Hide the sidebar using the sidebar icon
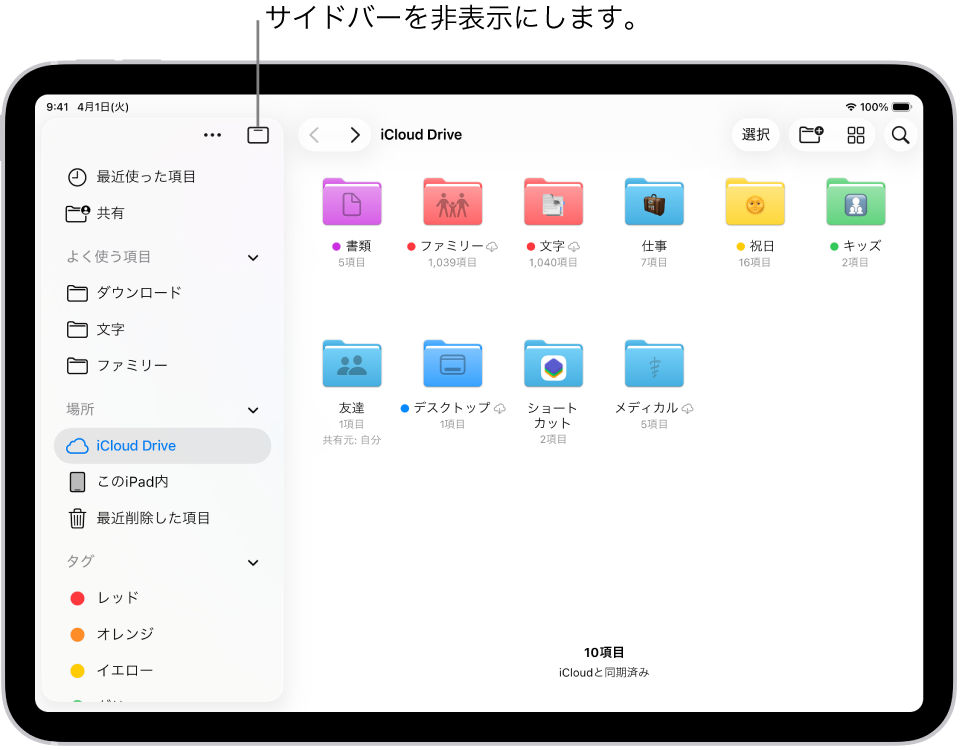The width and height of the screenshot is (960, 750). [257, 134]
